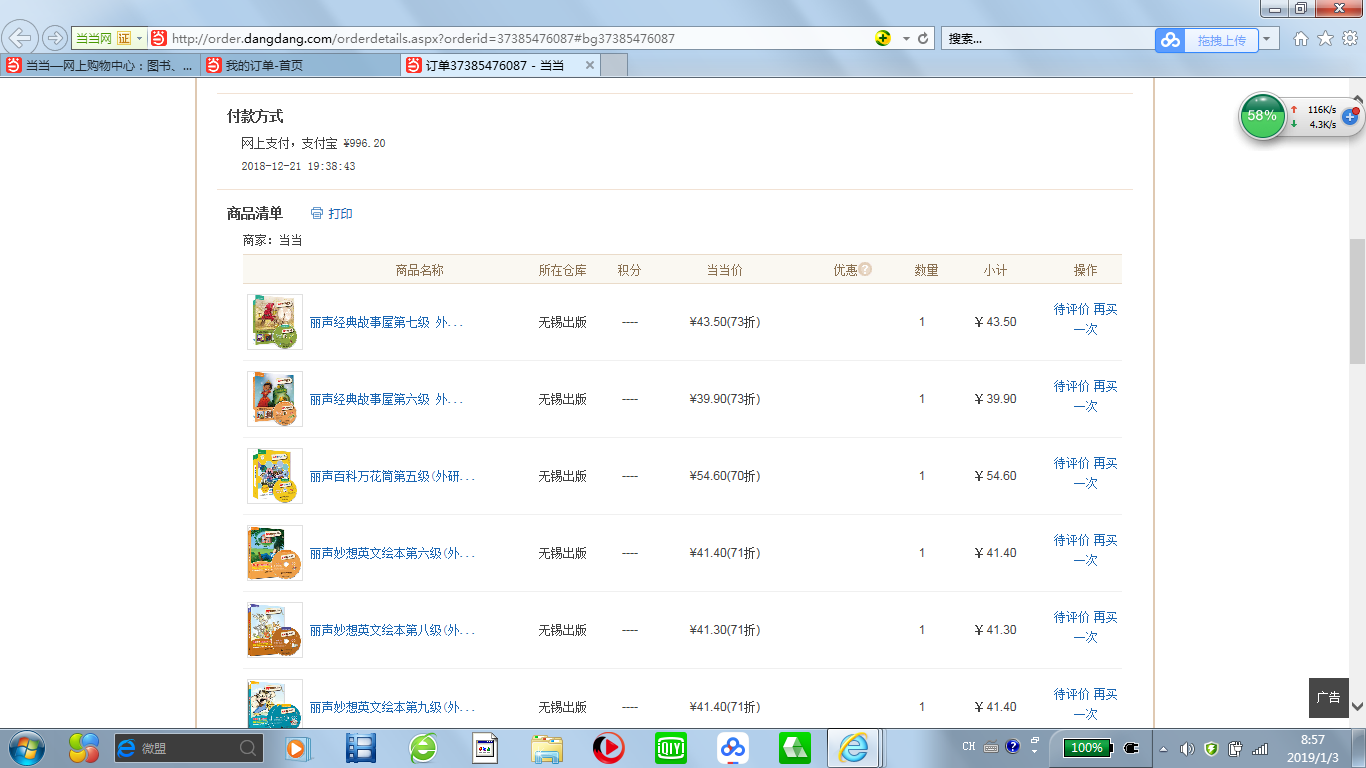Viewport: 1366px width, 768px height.
Task: Show hidden tray icons arrow
Action: (x=1163, y=748)
